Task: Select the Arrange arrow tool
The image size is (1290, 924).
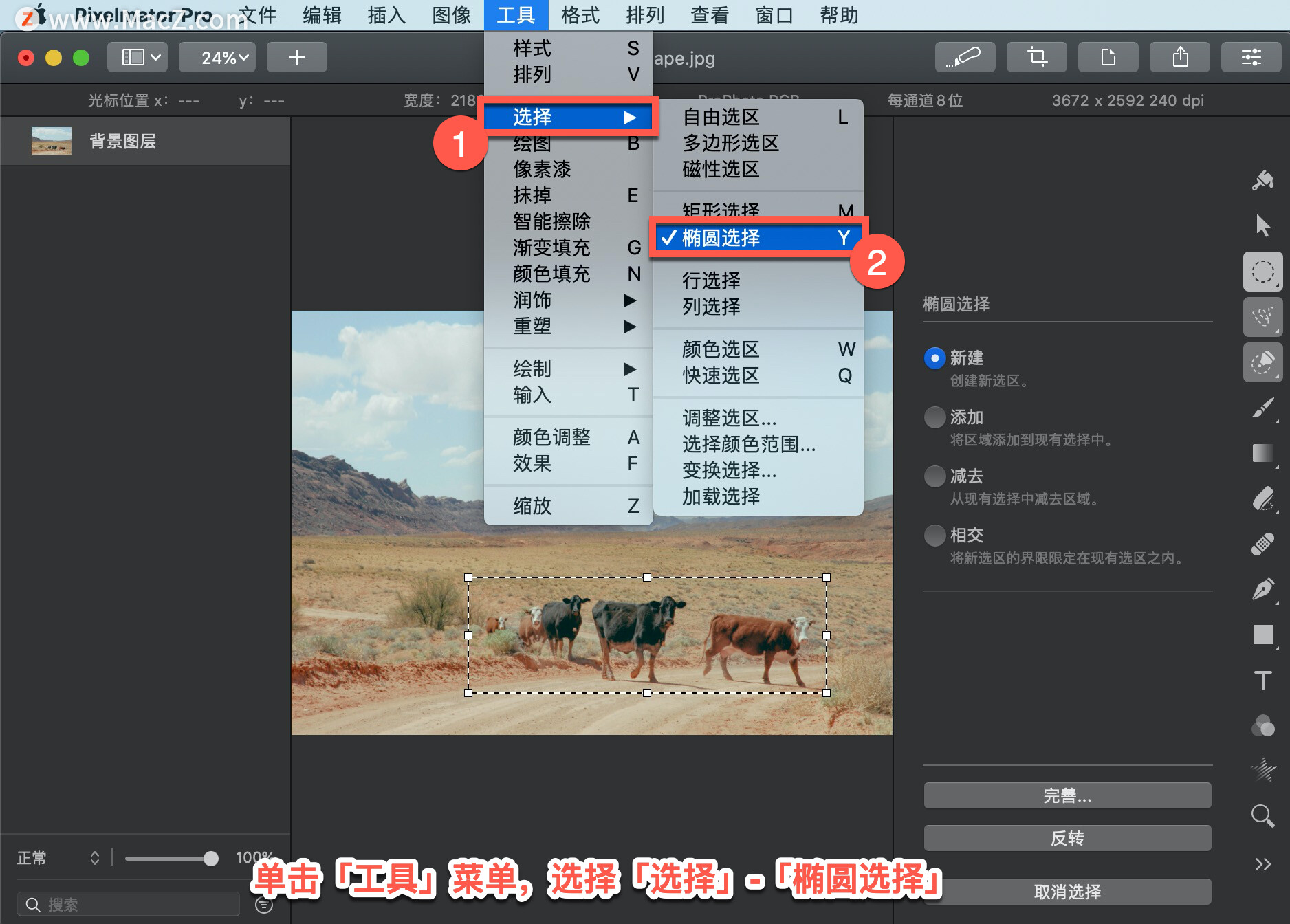Action: (x=1262, y=225)
